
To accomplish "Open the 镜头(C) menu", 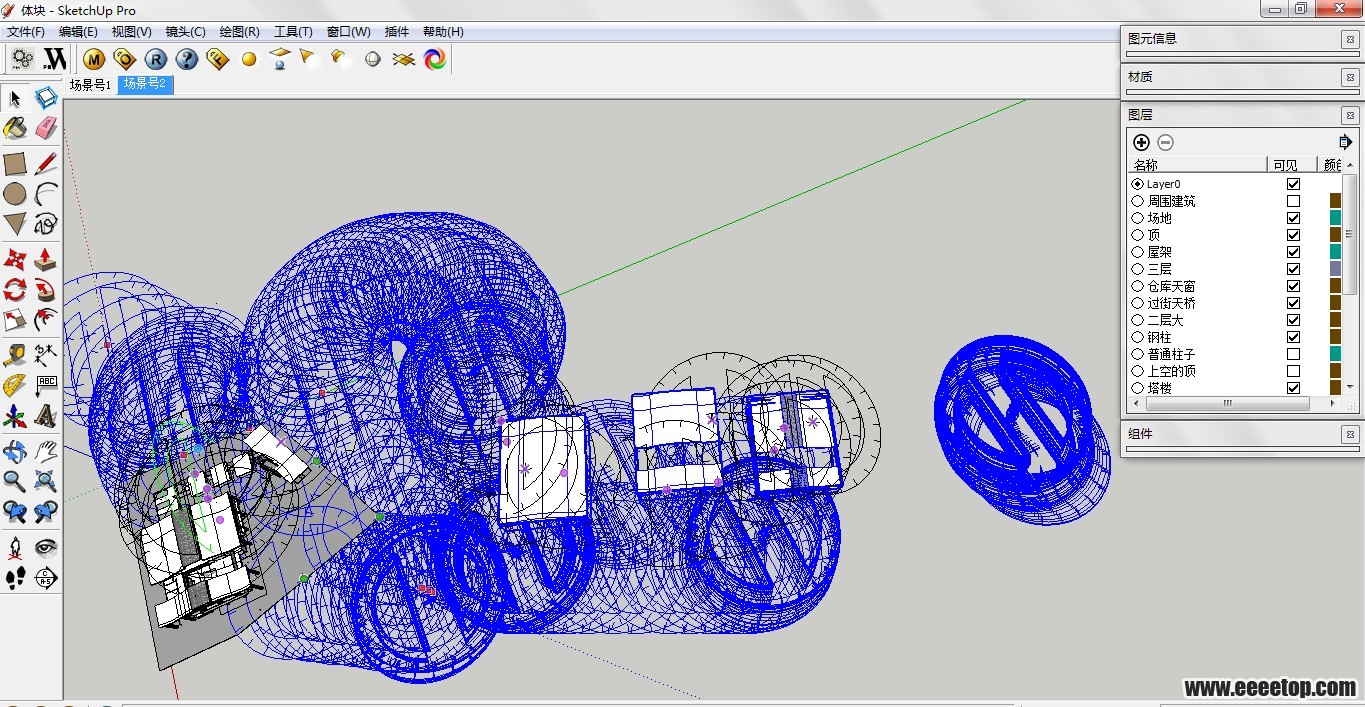I will click(185, 31).
